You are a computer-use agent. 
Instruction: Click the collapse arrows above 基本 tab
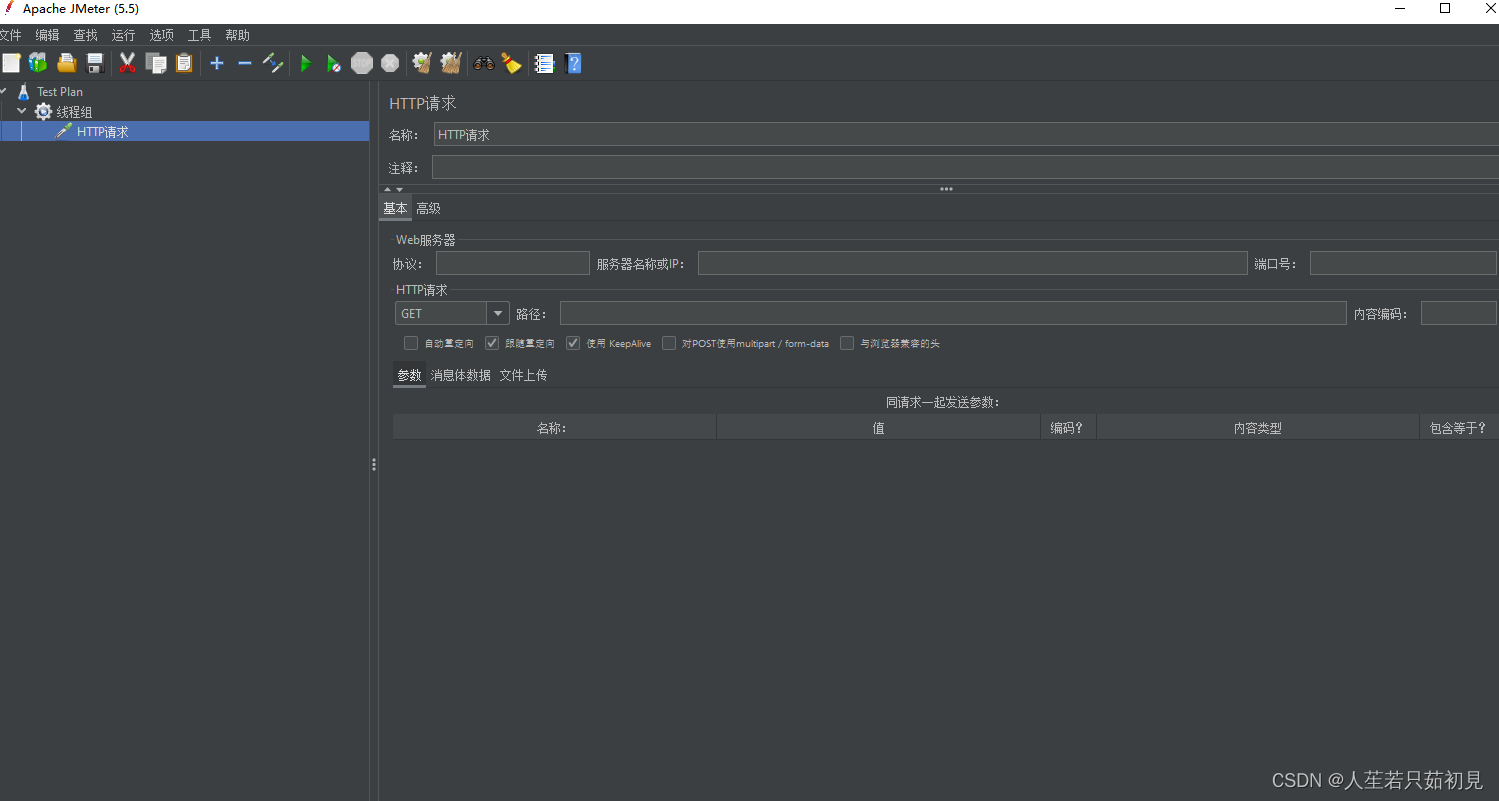coord(394,189)
